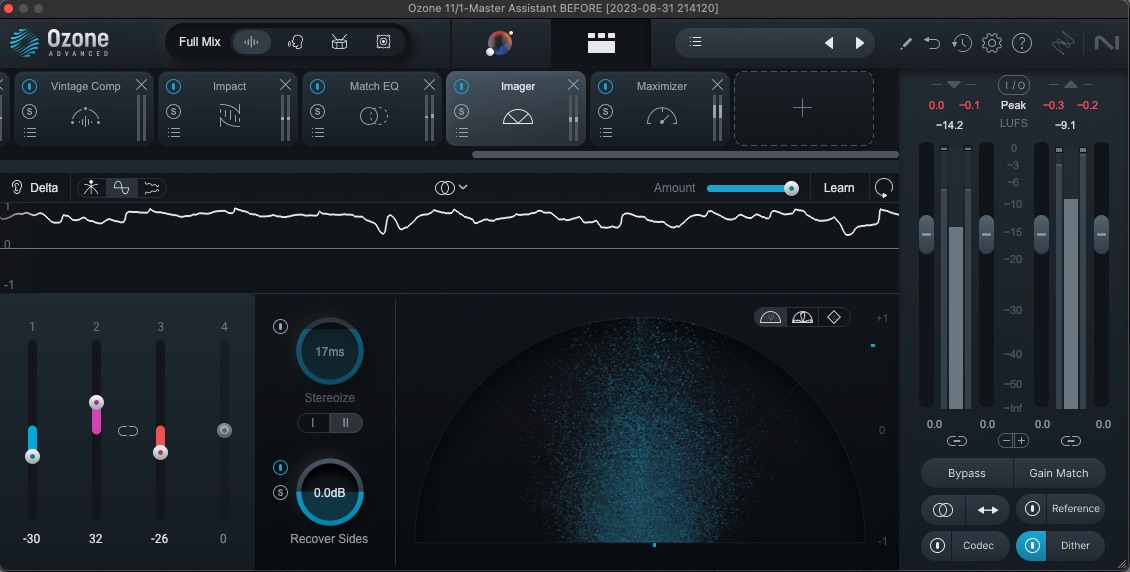
Task: Toggle Recover Sides power button
Action: (280, 468)
